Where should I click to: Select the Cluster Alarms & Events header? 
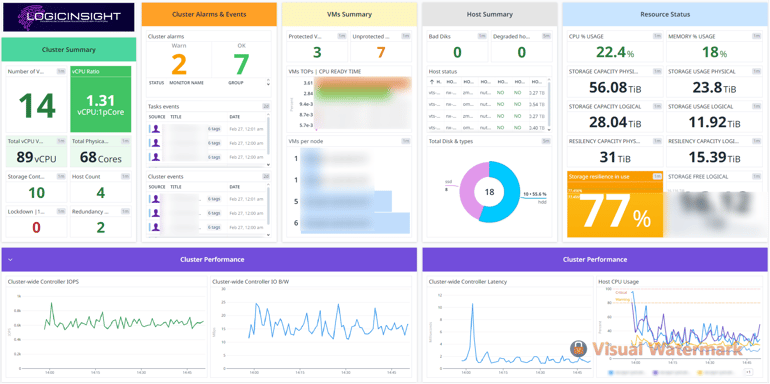(209, 14)
